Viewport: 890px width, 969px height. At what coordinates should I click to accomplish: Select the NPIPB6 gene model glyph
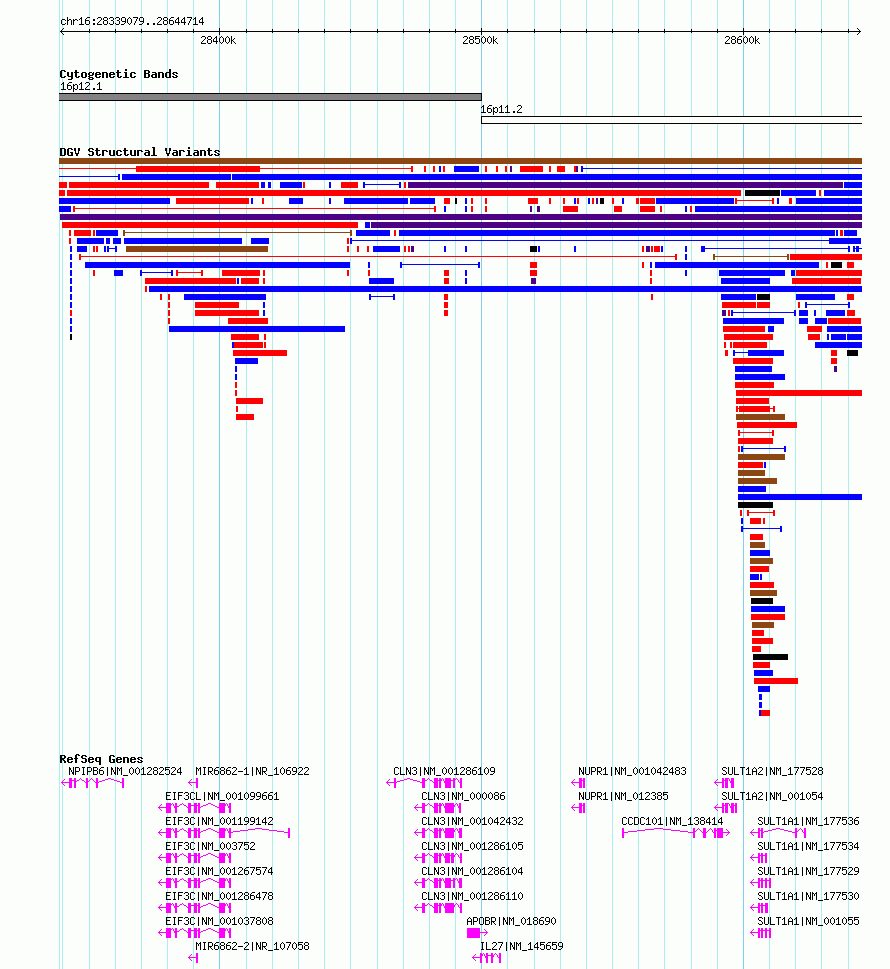tap(93, 783)
